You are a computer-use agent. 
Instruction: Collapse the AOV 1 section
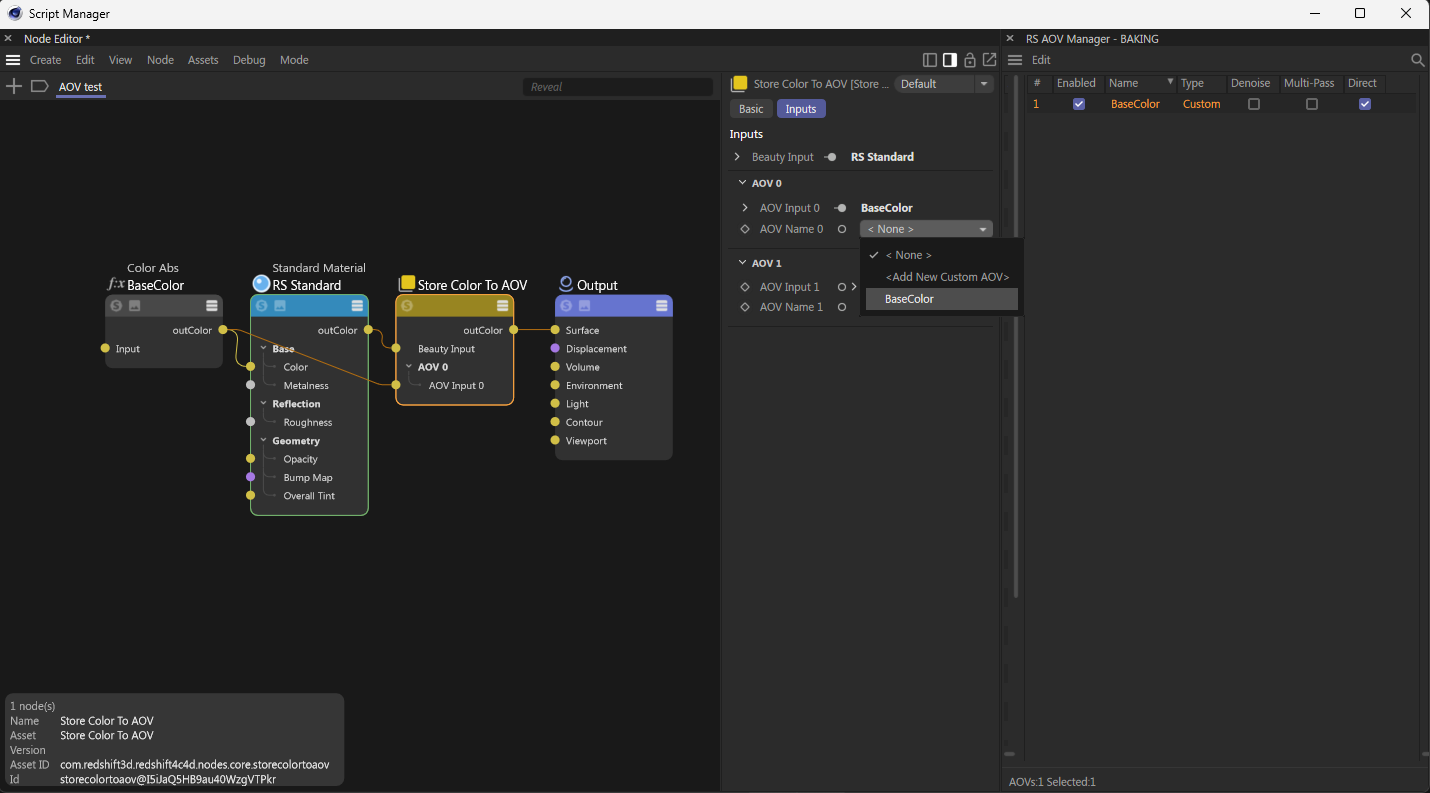[742, 263]
